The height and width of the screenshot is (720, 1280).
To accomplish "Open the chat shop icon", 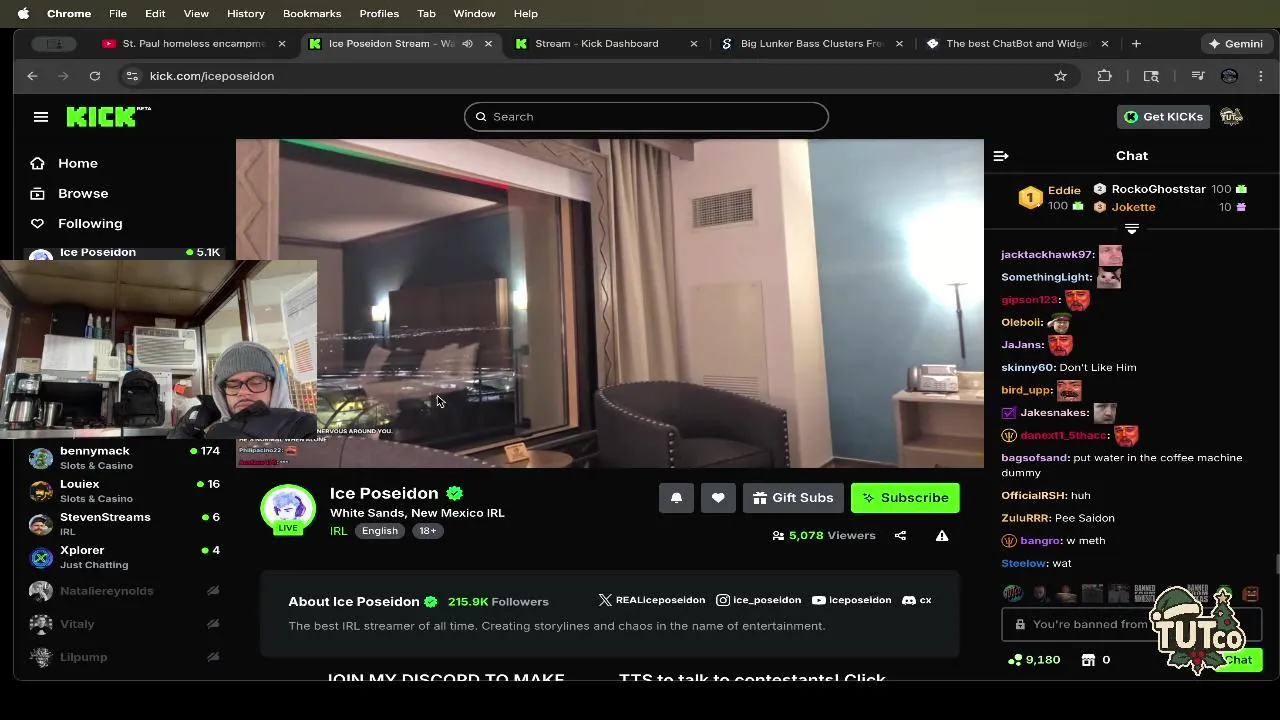I will tap(1088, 660).
